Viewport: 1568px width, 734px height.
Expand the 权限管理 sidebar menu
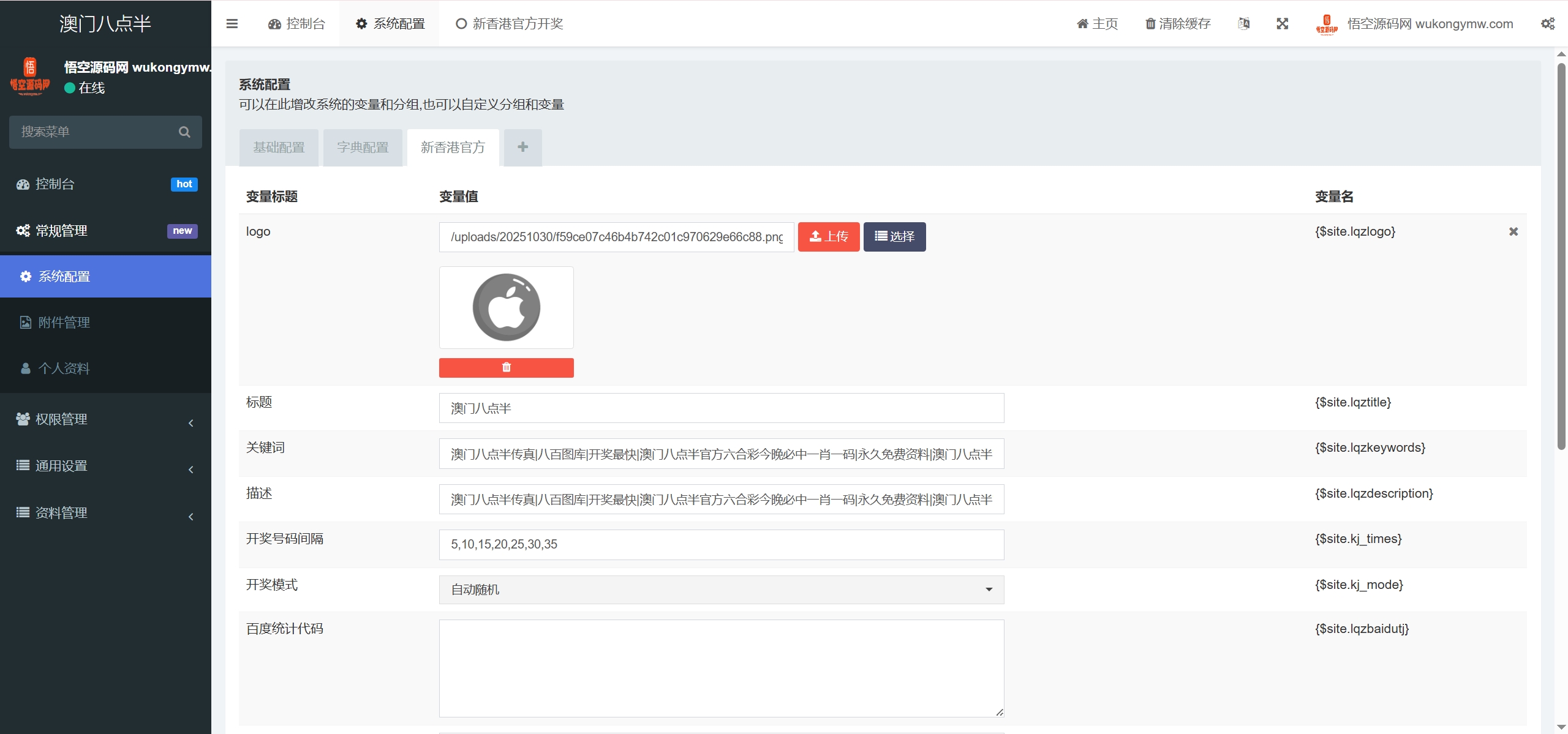pos(105,419)
